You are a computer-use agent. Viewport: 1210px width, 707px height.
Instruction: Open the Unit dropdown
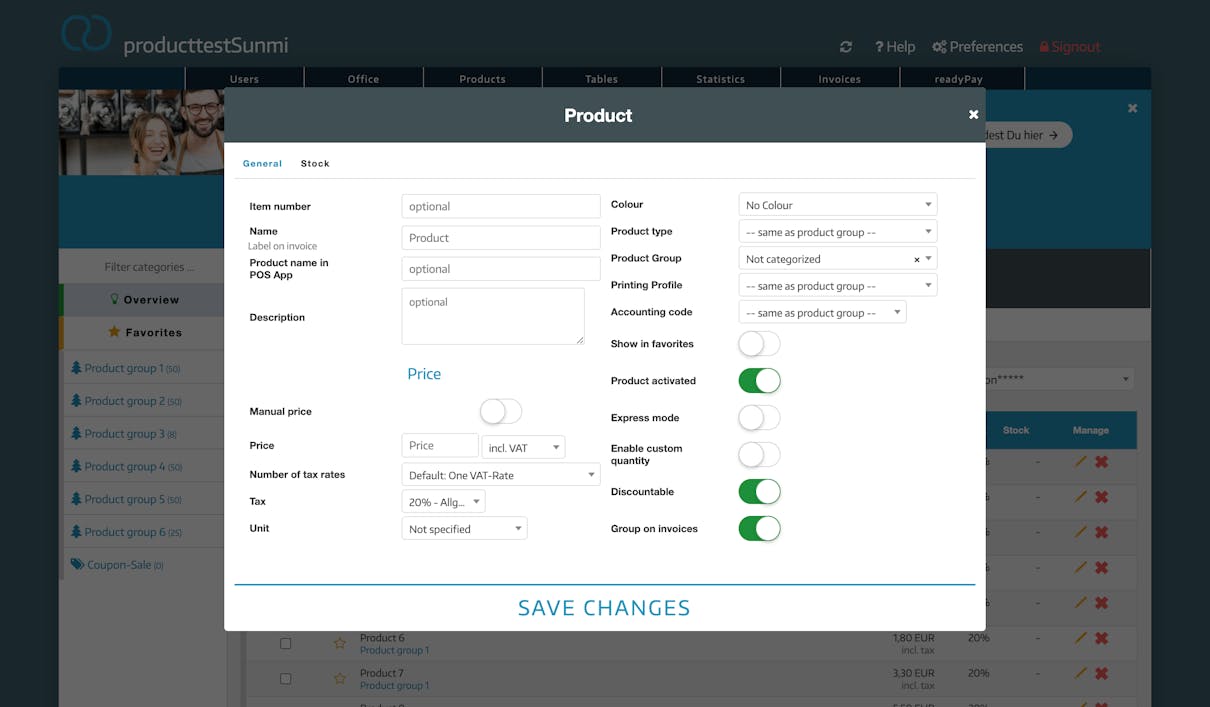pos(464,529)
